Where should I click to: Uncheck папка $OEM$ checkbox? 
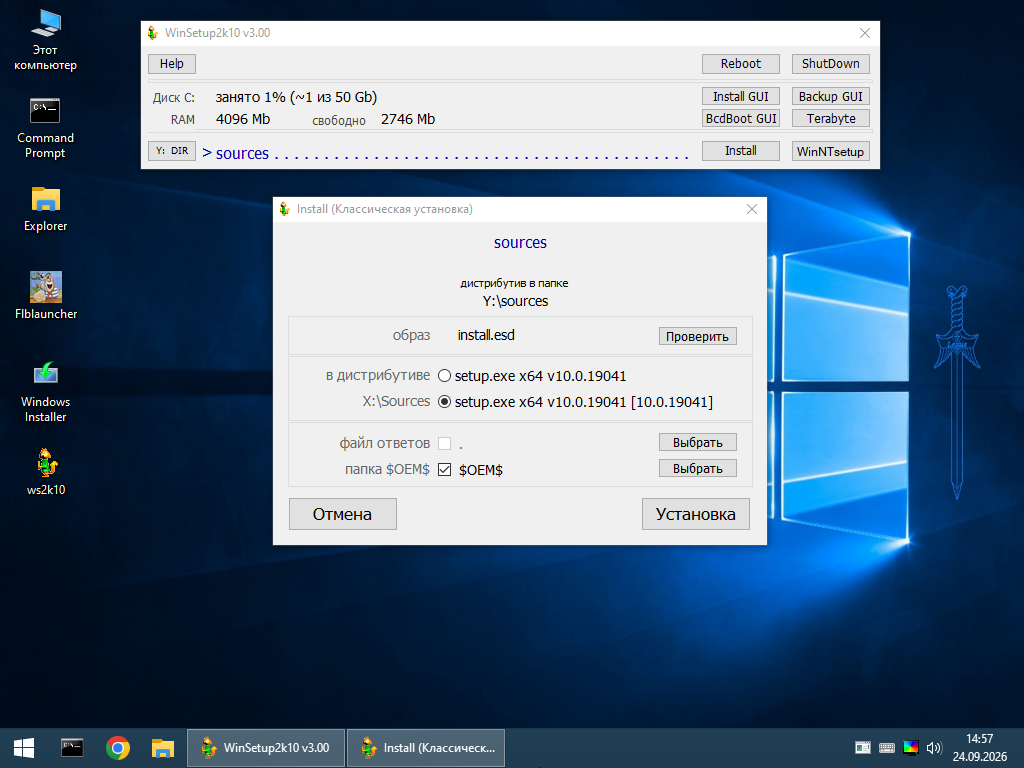pyautogui.click(x=445, y=470)
